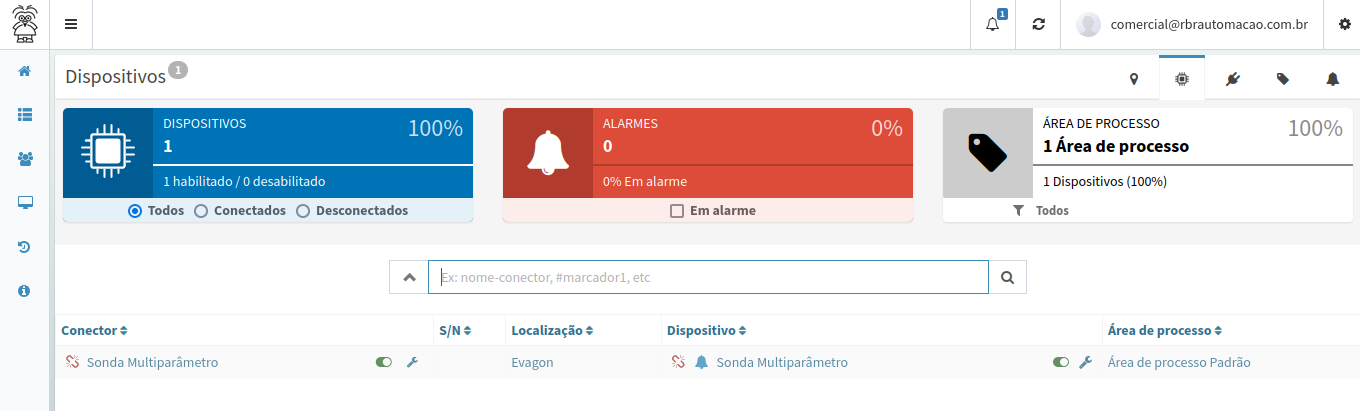Switch to the map location tab
This screenshot has width=1360, height=411.
[x=1134, y=79]
